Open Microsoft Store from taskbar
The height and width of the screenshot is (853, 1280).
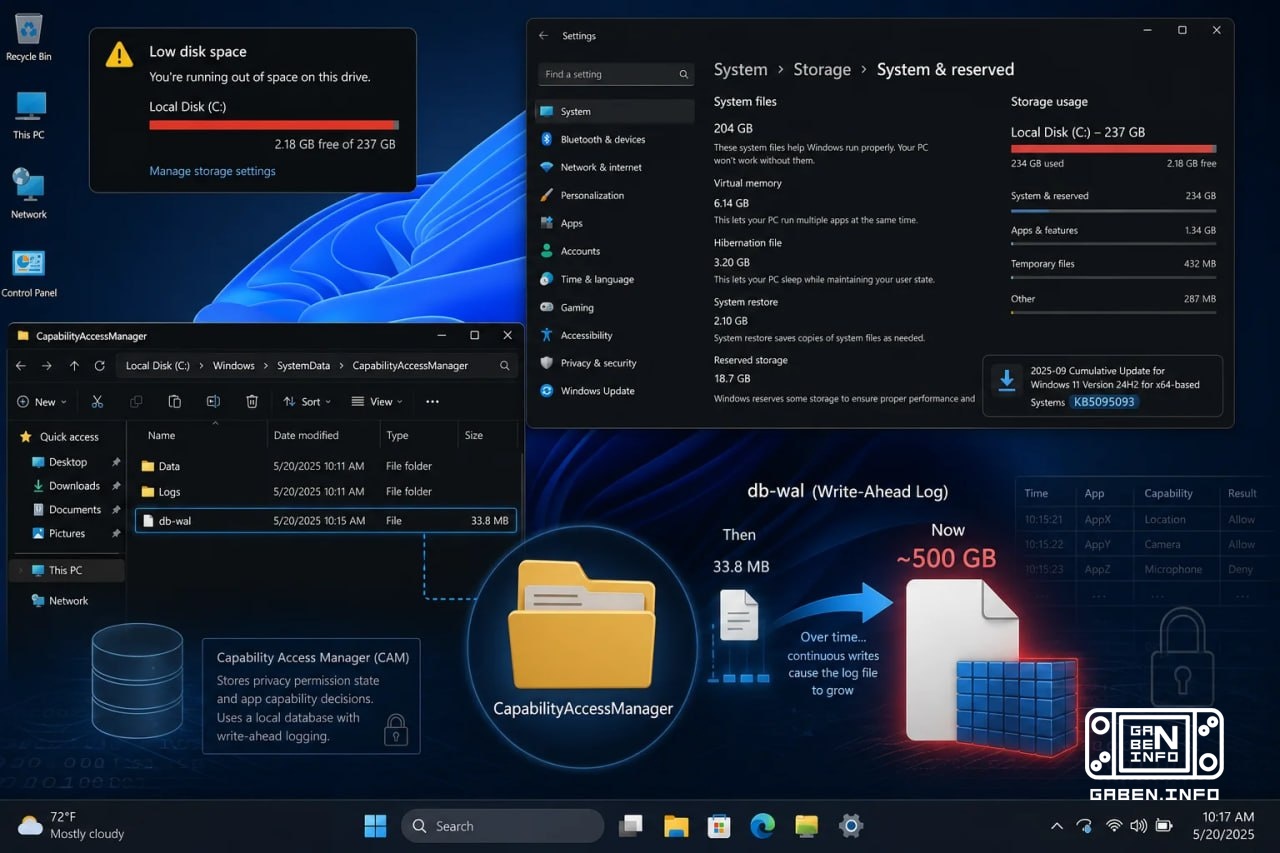point(719,826)
